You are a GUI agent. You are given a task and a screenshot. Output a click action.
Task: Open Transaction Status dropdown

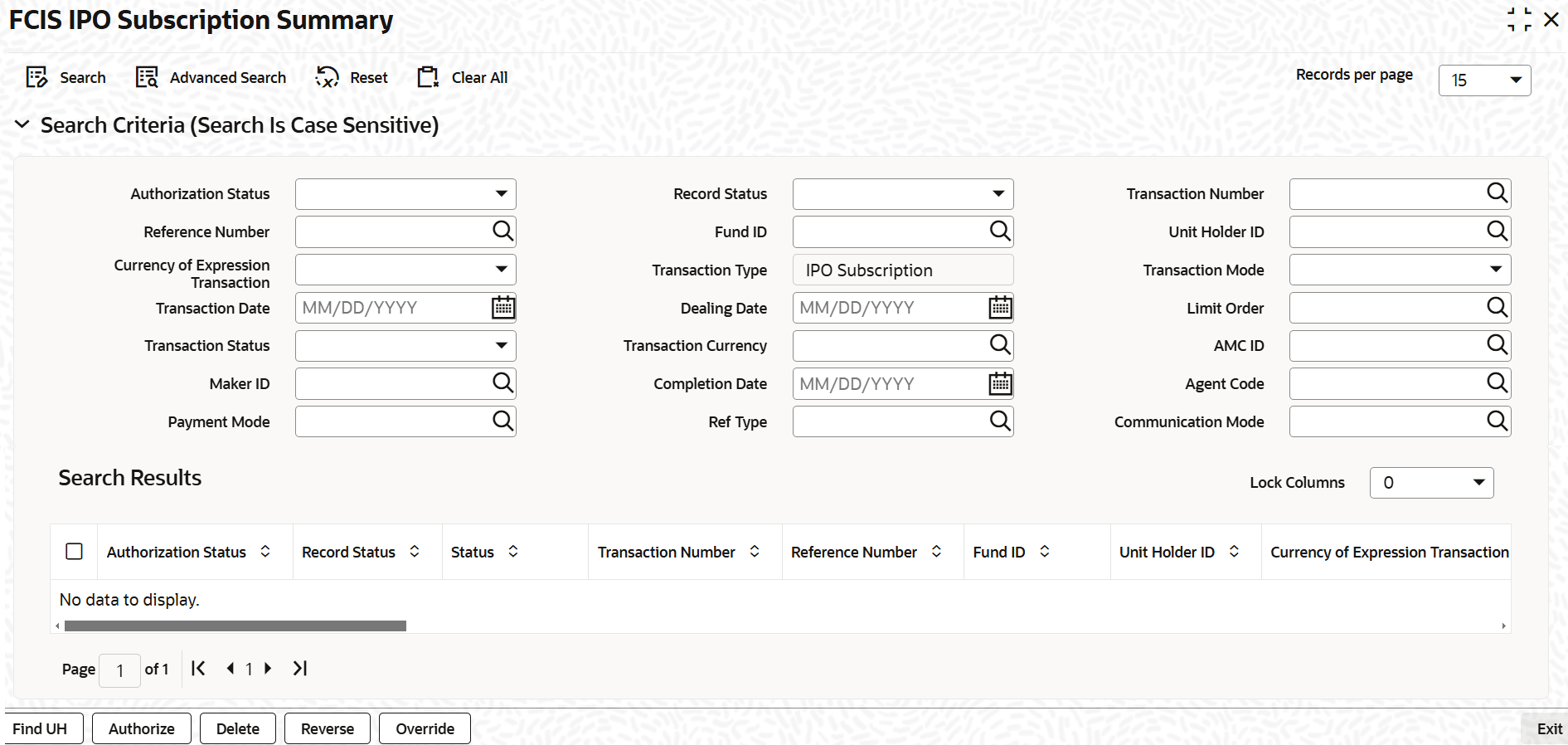405,346
